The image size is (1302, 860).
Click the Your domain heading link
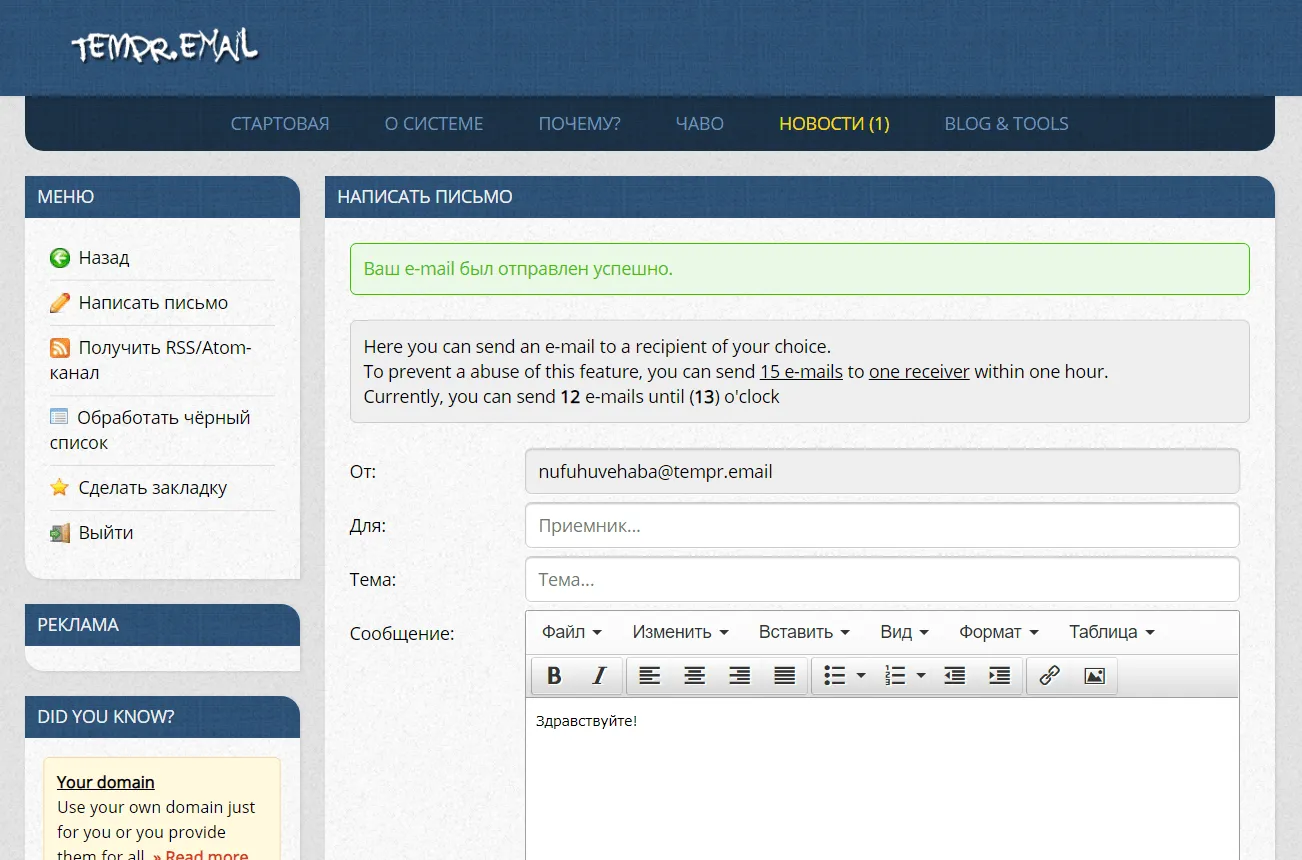[106, 782]
